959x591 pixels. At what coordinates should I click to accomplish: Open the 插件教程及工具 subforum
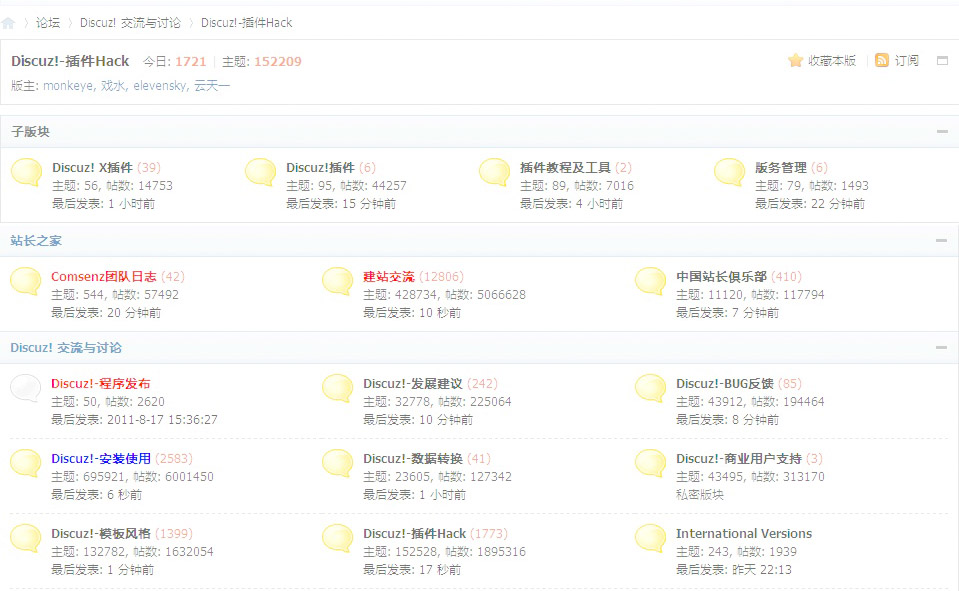(565, 168)
